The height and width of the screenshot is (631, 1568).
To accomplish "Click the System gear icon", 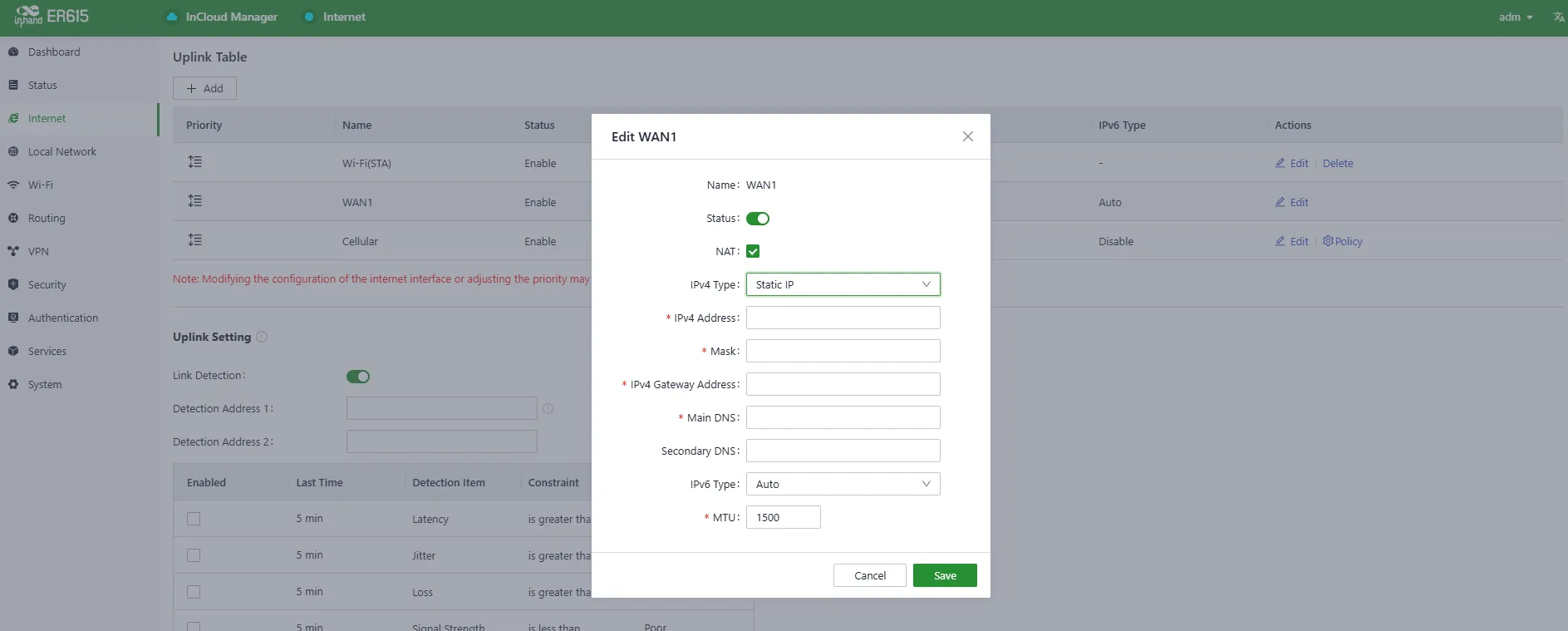I will [13, 384].
